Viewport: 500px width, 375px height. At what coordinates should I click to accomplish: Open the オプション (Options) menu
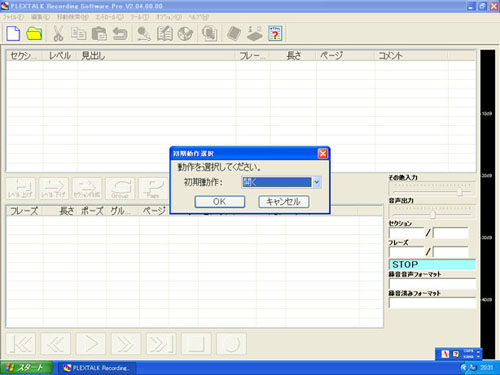pos(169,17)
